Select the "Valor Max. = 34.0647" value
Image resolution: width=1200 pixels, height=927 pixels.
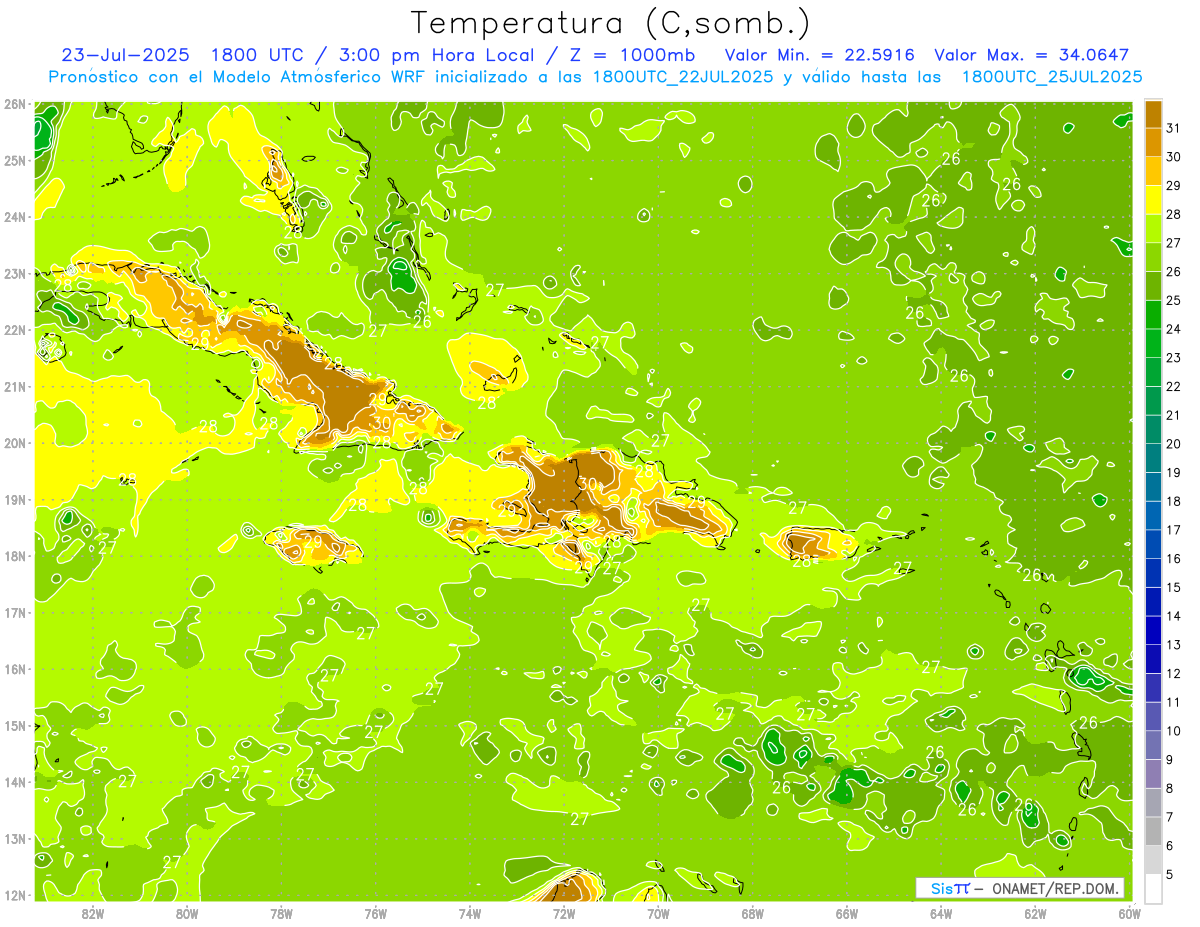point(1031,55)
